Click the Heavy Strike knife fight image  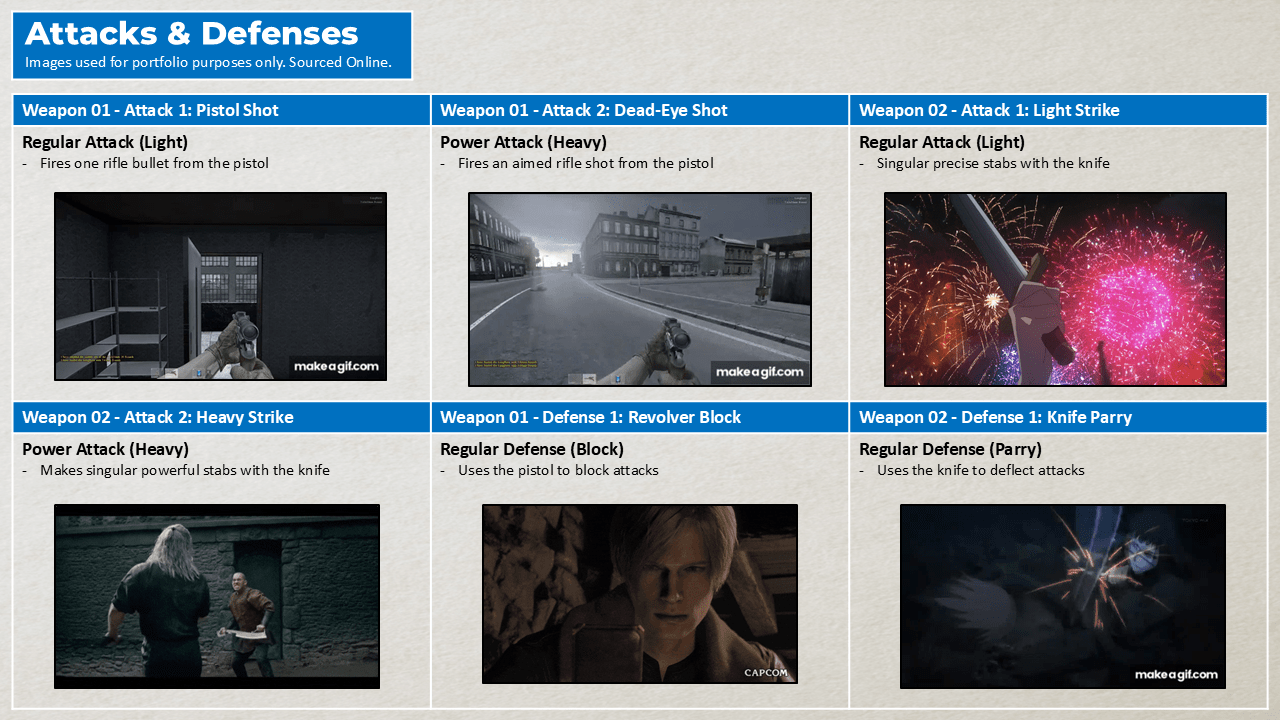coord(217,596)
